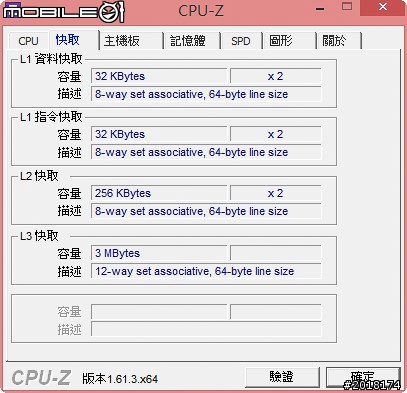Click the L2 快取 group title
Image resolution: width=407 pixels, height=393 pixels.
[39, 176]
